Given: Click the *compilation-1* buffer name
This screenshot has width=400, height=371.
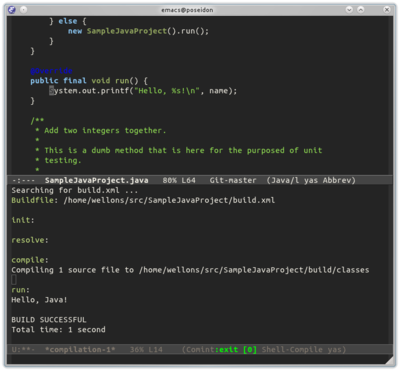Looking at the screenshot, I should [x=80, y=349].
